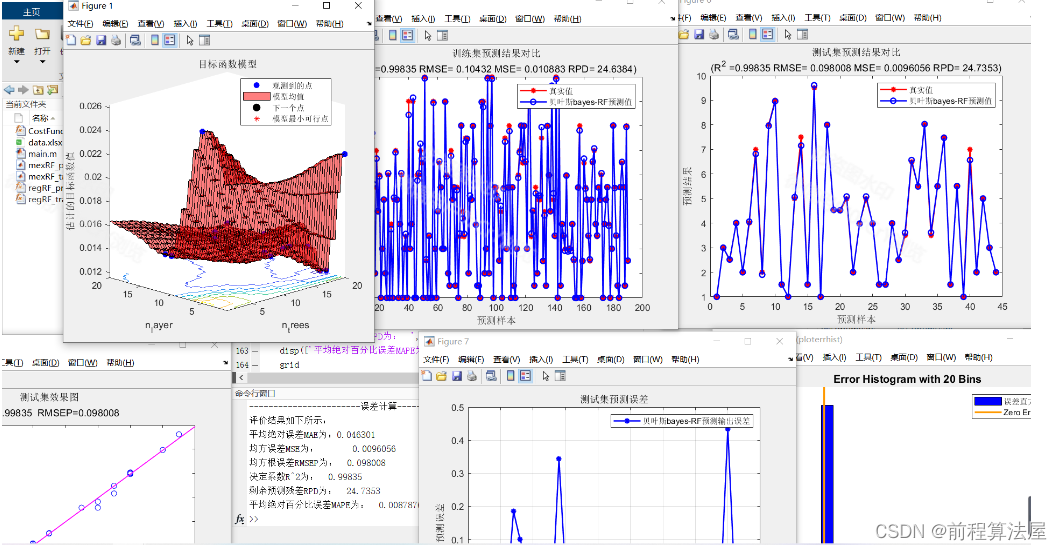The height and width of the screenshot is (550, 1062).
Task: Select Edit Plot arrow in test-set comparison figure
Action: (x=788, y=34)
